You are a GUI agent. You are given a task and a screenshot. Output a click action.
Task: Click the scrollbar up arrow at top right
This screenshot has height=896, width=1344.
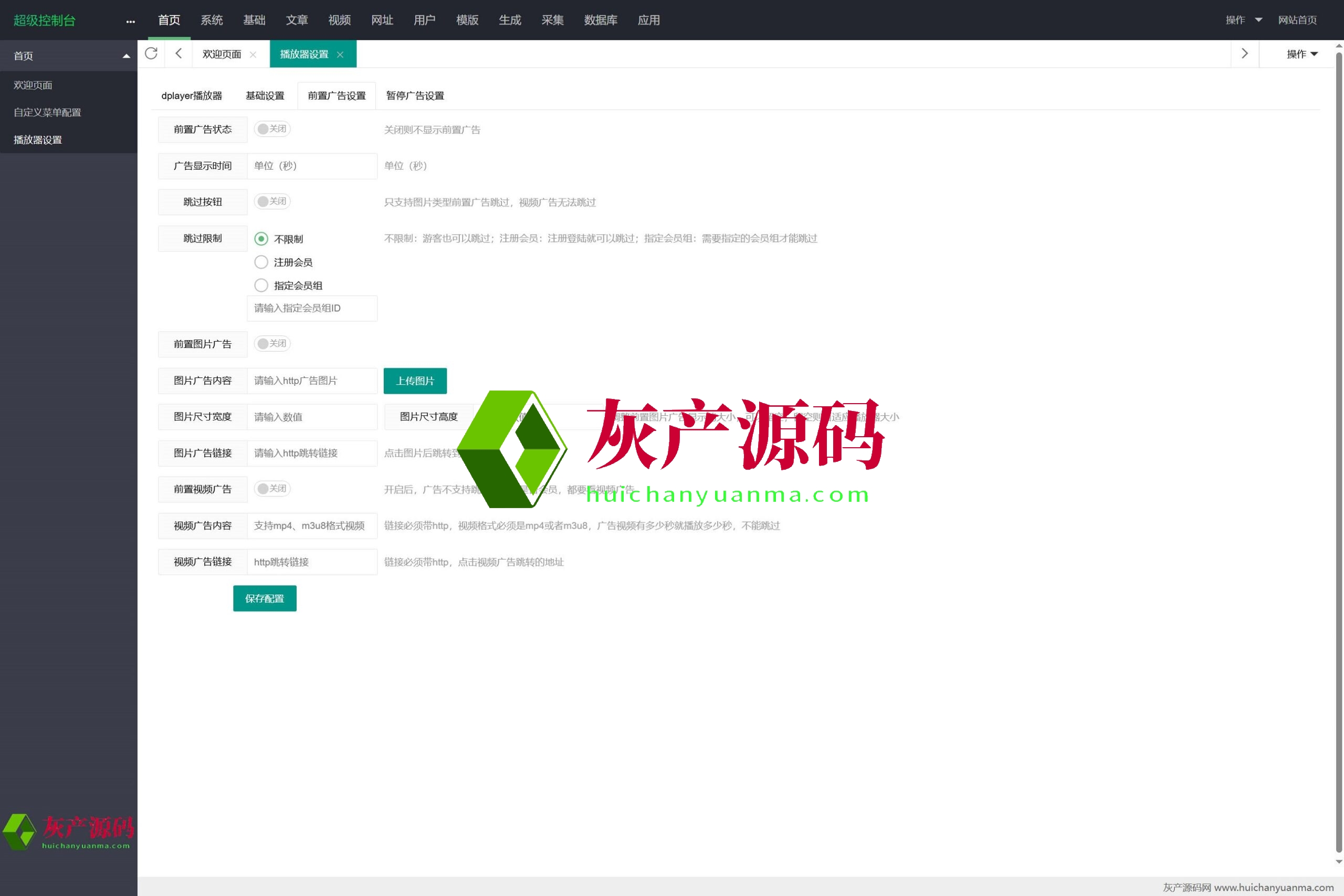click(1338, 46)
